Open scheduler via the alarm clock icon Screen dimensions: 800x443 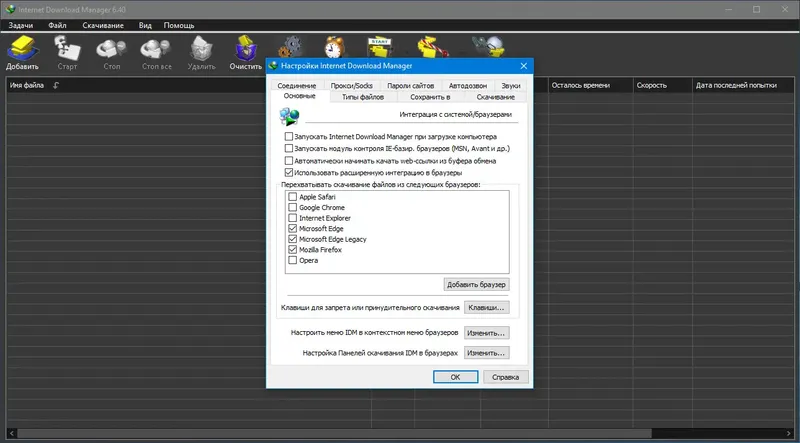coord(335,46)
